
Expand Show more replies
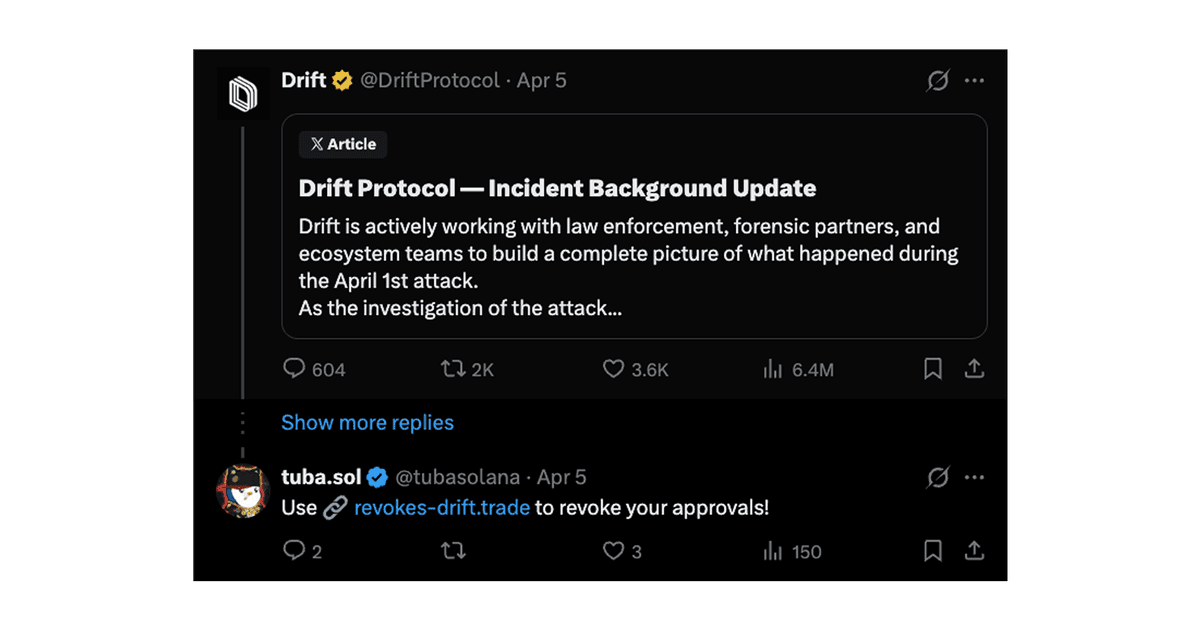tap(367, 422)
